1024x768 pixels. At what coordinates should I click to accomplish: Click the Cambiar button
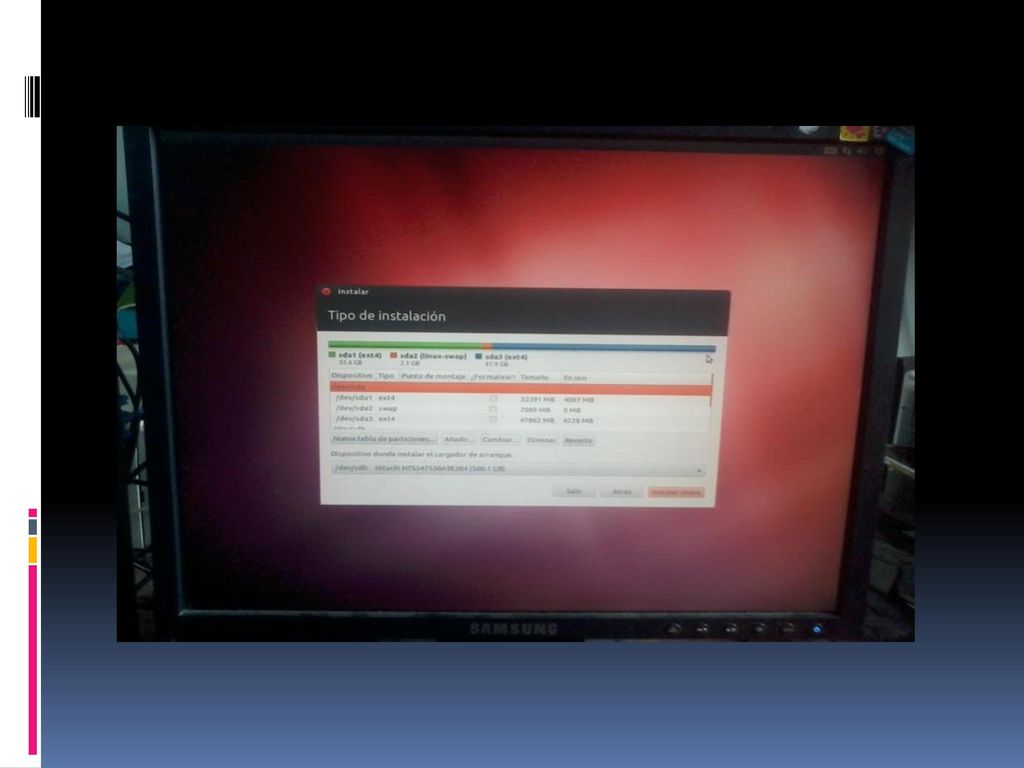[500, 440]
